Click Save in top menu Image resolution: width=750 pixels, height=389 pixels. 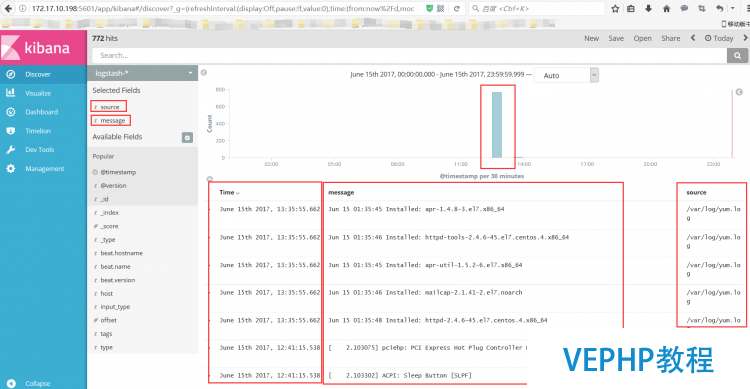coord(616,38)
